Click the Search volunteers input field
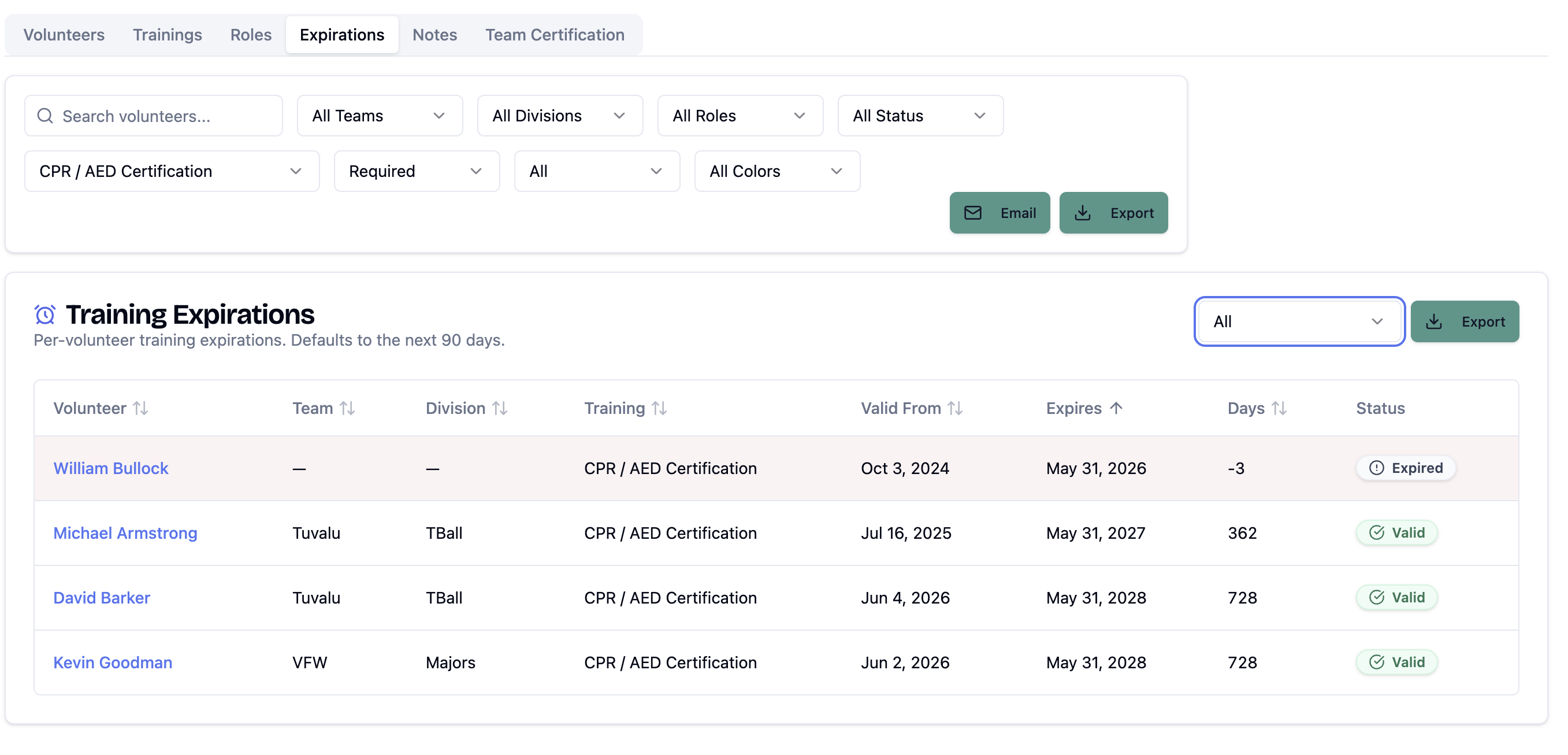This screenshot has width=1568, height=755. point(154,116)
